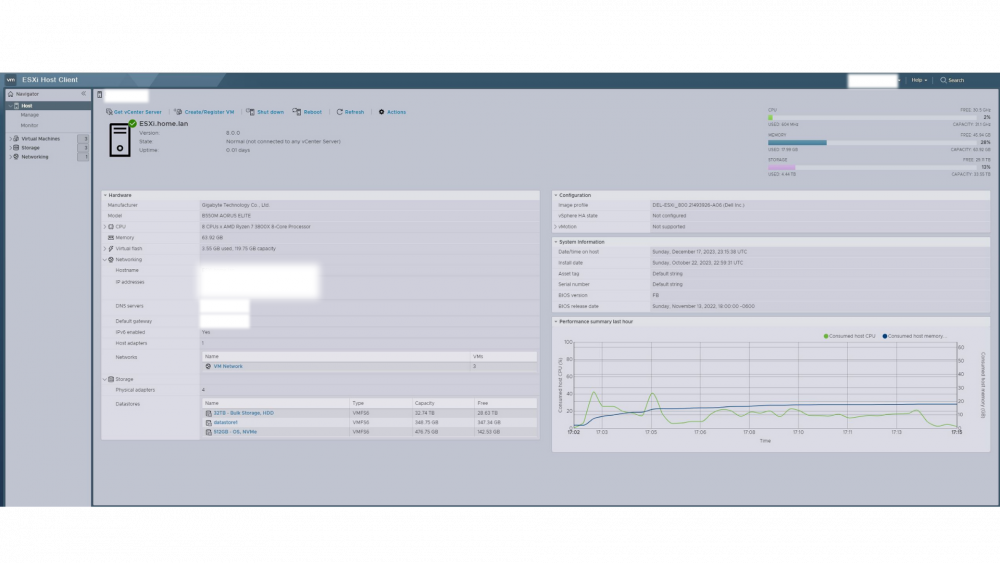Viewport: 1000px width, 563px height.
Task: Toggle Consumed host memory legend entry
Action: [915, 336]
